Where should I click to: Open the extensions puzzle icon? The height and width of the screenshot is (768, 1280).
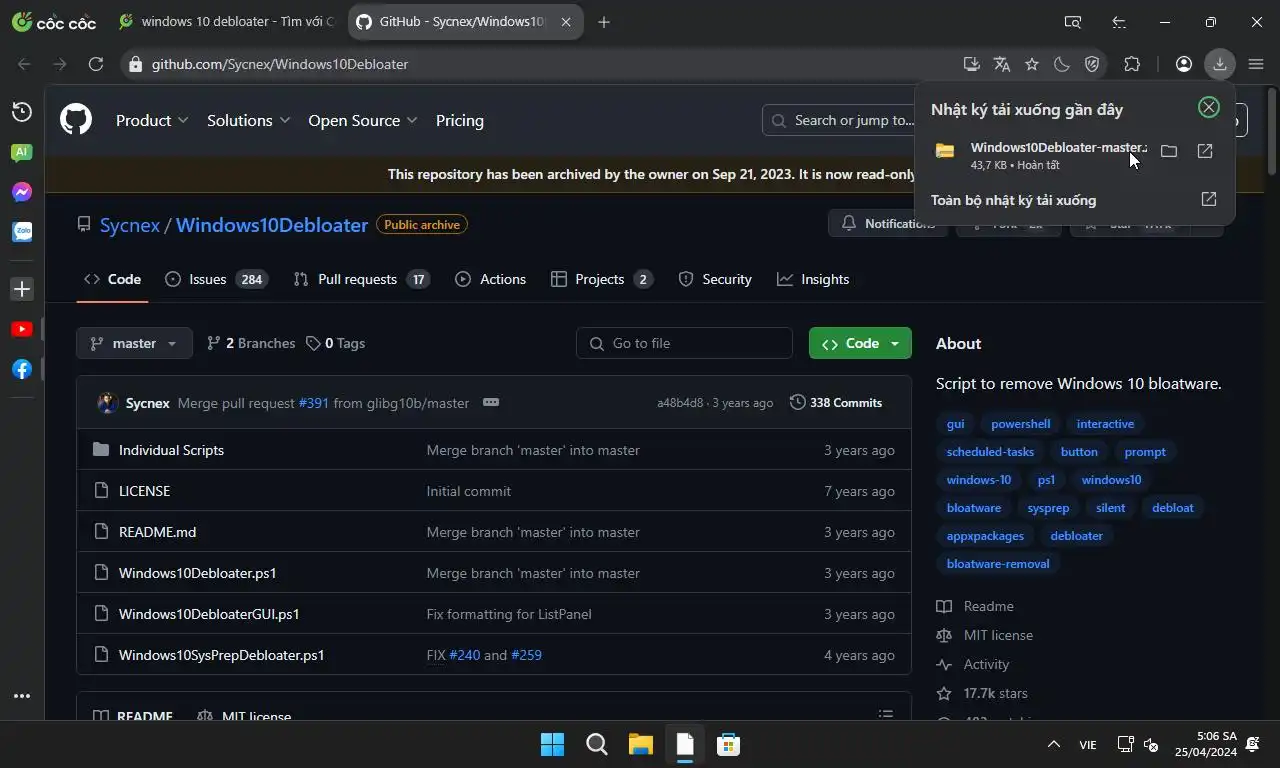[1132, 64]
